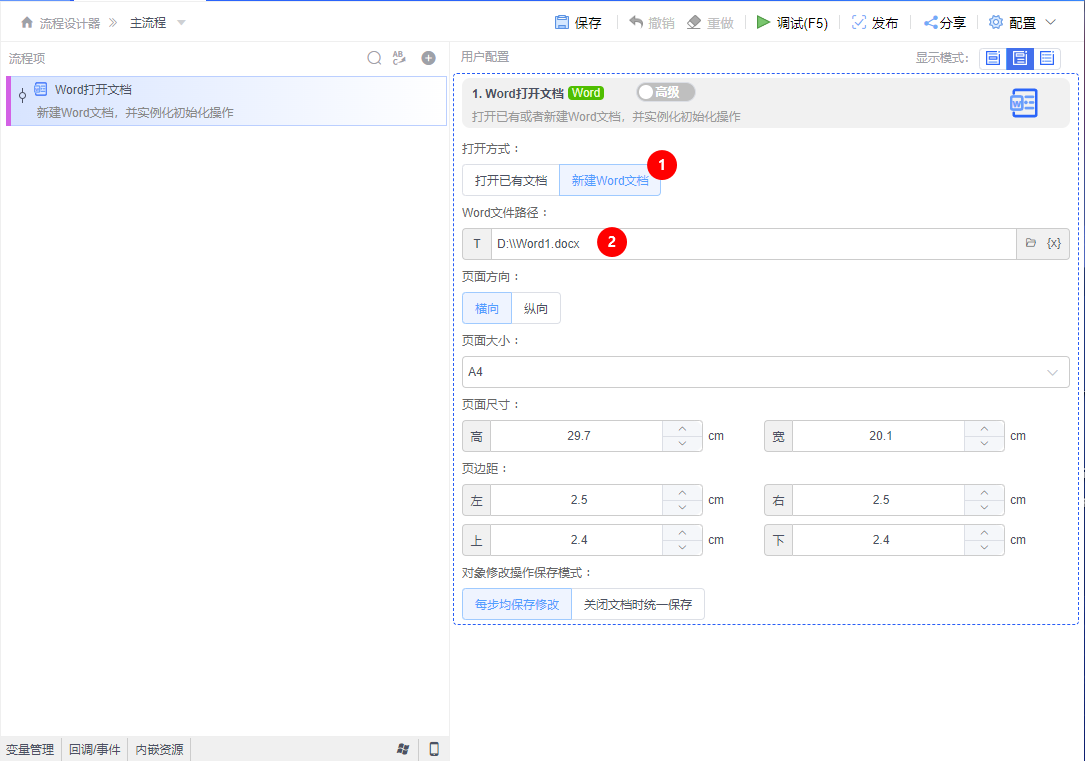Click the 保存 save icon in the toolbar
Image resolution: width=1085 pixels, height=761 pixels.
tap(563, 21)
